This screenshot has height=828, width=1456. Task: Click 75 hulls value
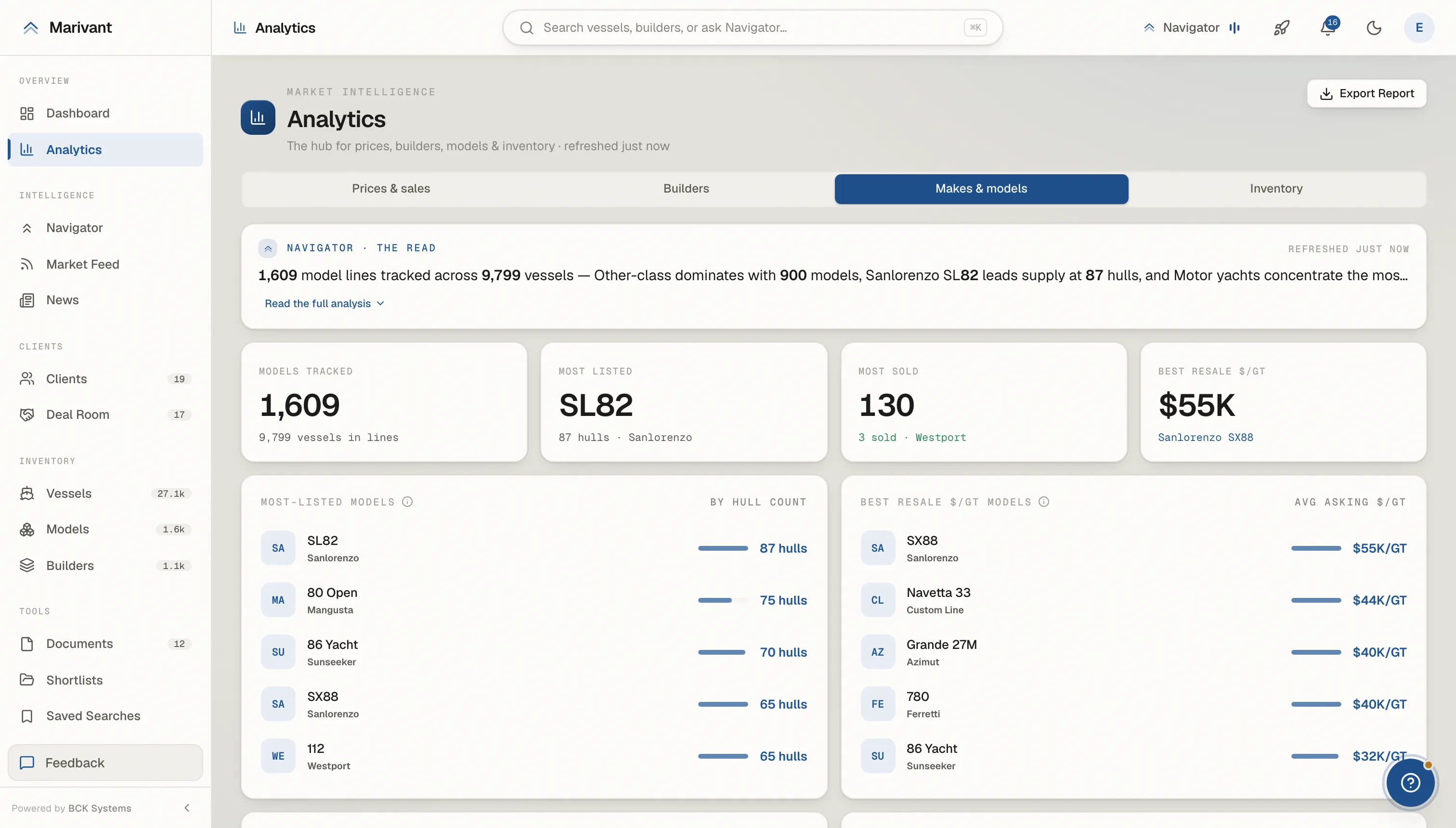coord(783,600)
